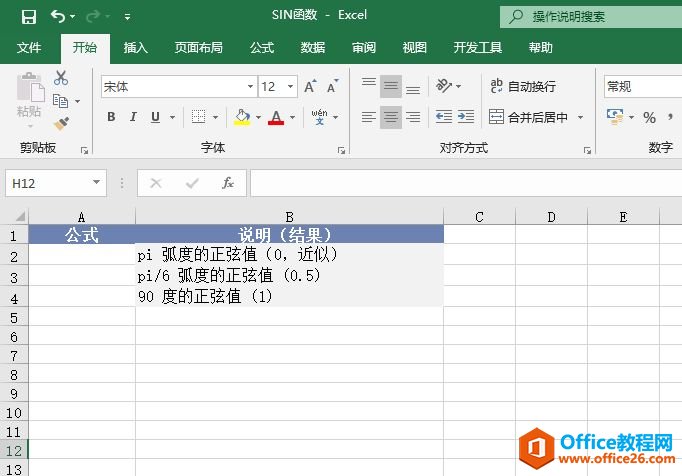Click cell with pi/6 弧度的正弦值
682x476 pixels.
coord(289,275)
